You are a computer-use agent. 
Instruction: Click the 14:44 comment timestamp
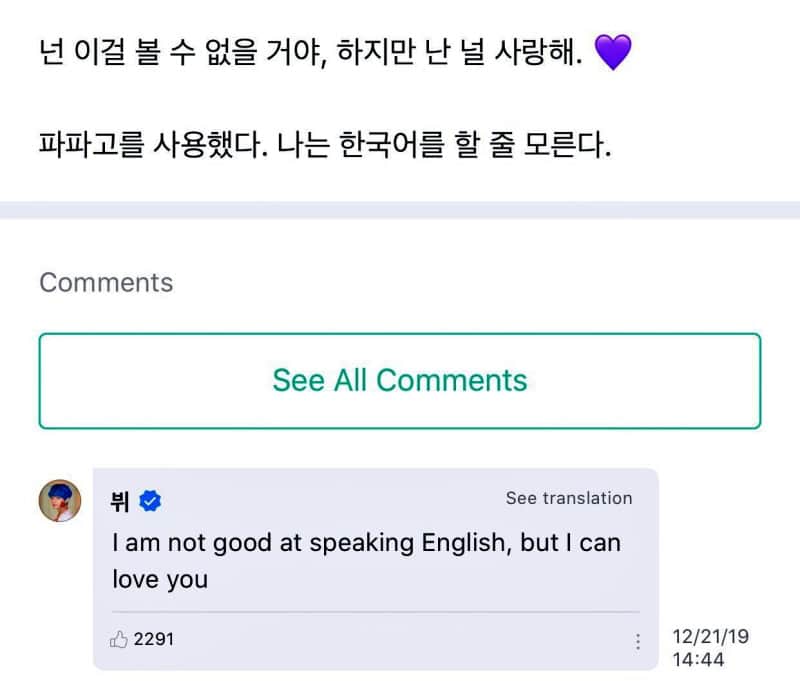pyautogui.click(x=699, y=660)
